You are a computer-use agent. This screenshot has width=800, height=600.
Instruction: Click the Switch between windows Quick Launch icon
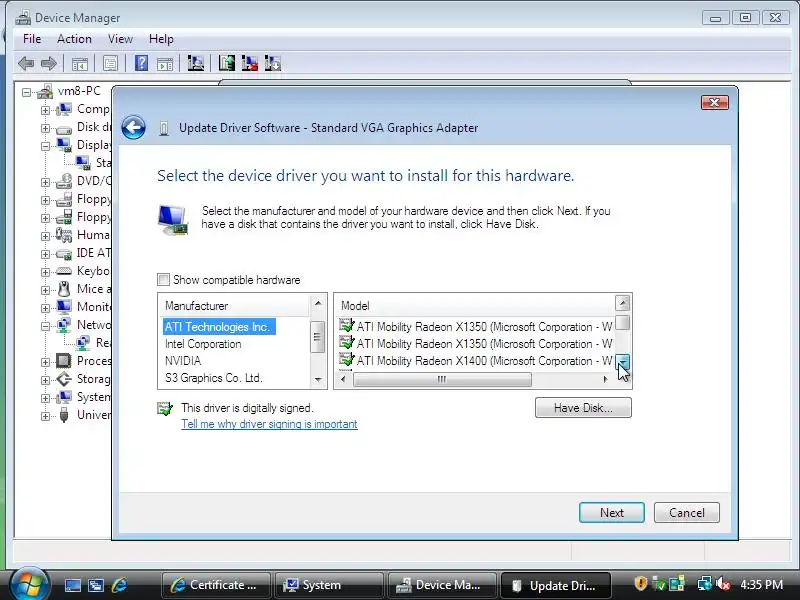click(96, 586)
